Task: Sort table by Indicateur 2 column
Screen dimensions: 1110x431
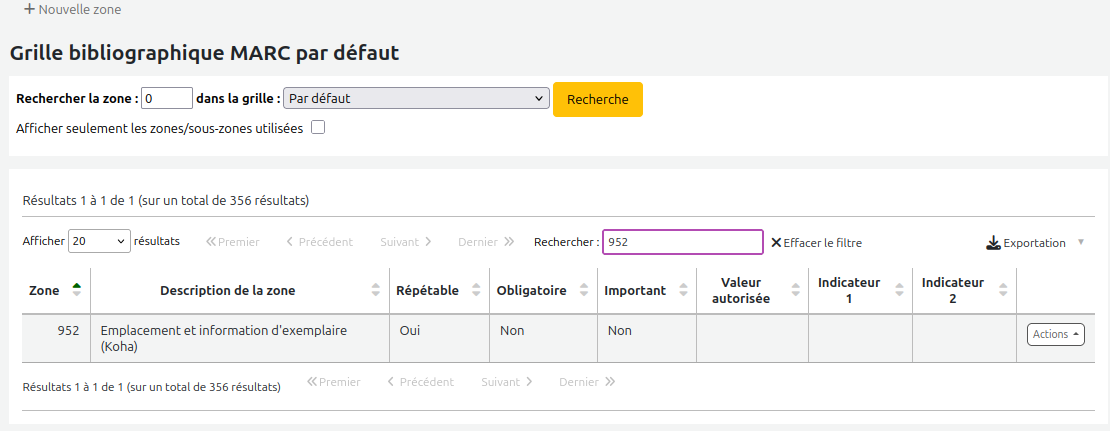Action: click(x=952, y=291)
